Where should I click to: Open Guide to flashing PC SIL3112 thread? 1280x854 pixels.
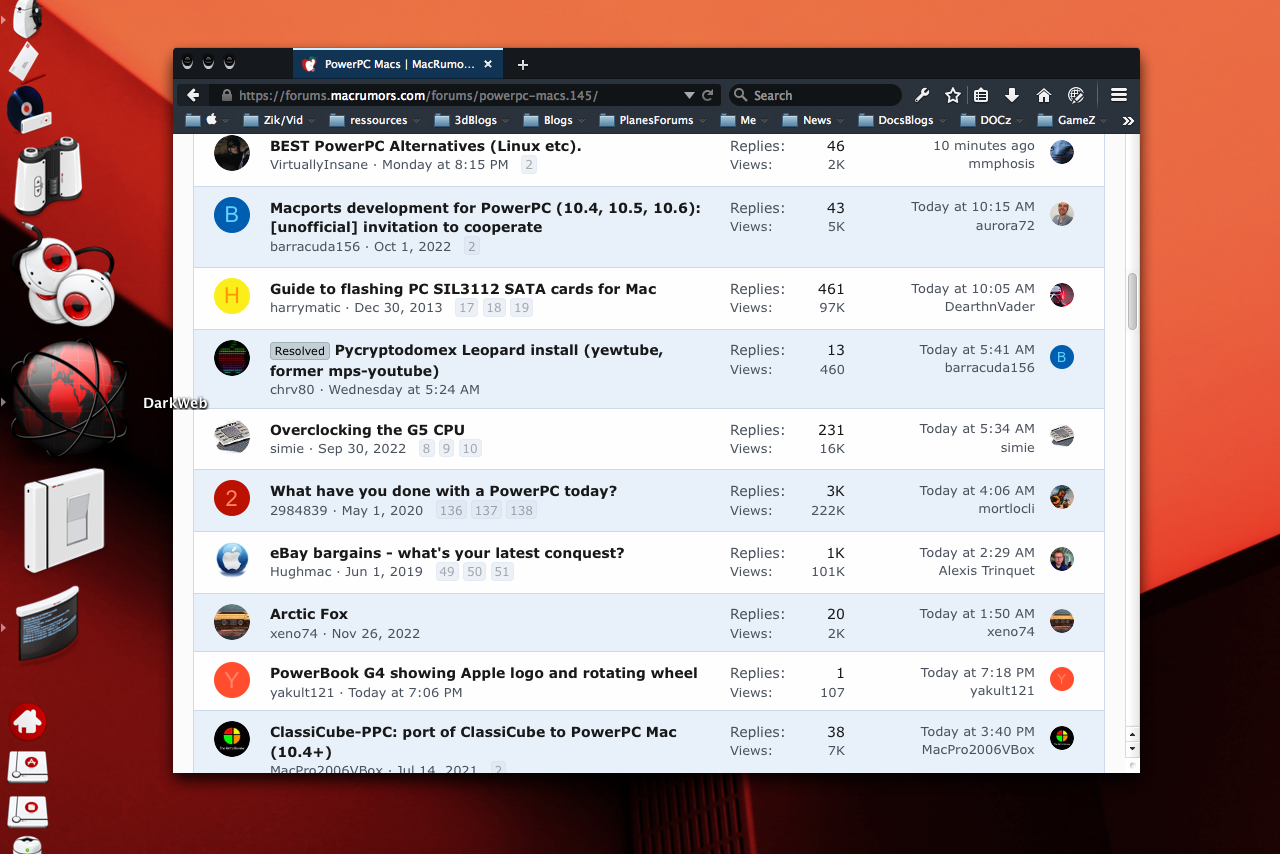[463, 289]
